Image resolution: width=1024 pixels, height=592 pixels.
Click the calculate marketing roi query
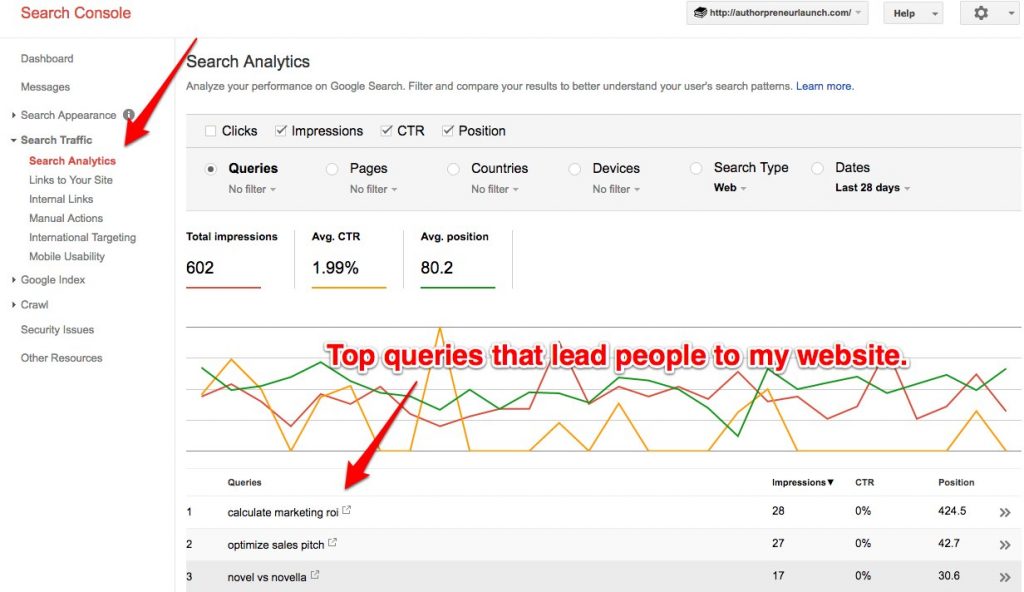[x=283, y=512]
